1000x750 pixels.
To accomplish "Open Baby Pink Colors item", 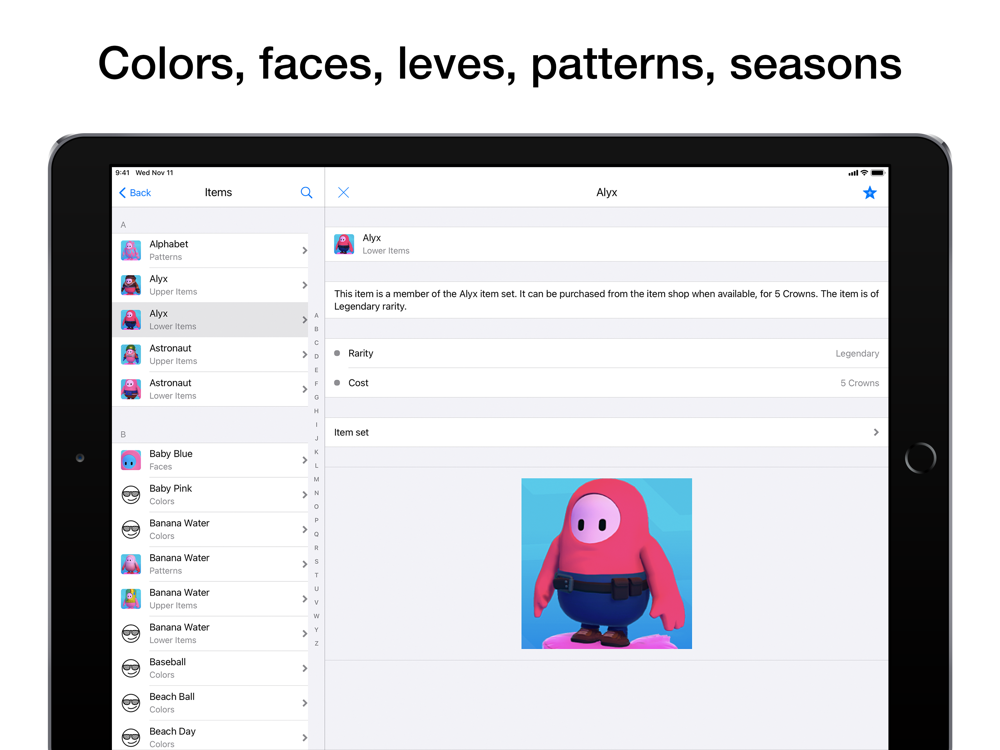I will tap(210, 495).
